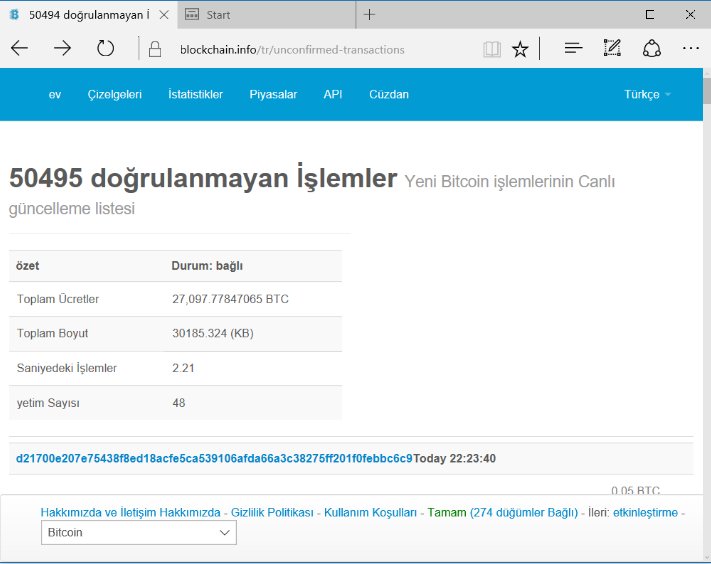Viewport: 711px width, 564px height.
Task: Select the 50494 doğrulanmayan tab
Action: coord(89,15)
